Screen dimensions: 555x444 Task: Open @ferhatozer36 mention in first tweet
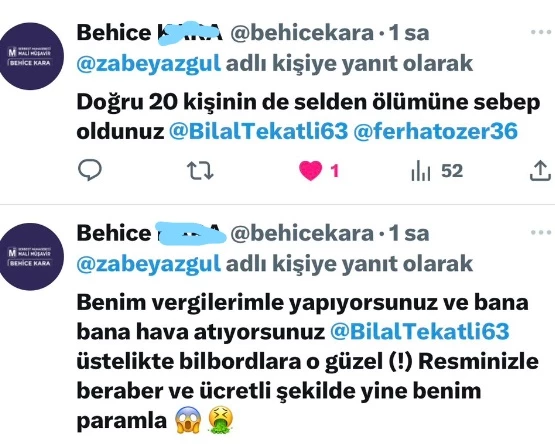435,131
